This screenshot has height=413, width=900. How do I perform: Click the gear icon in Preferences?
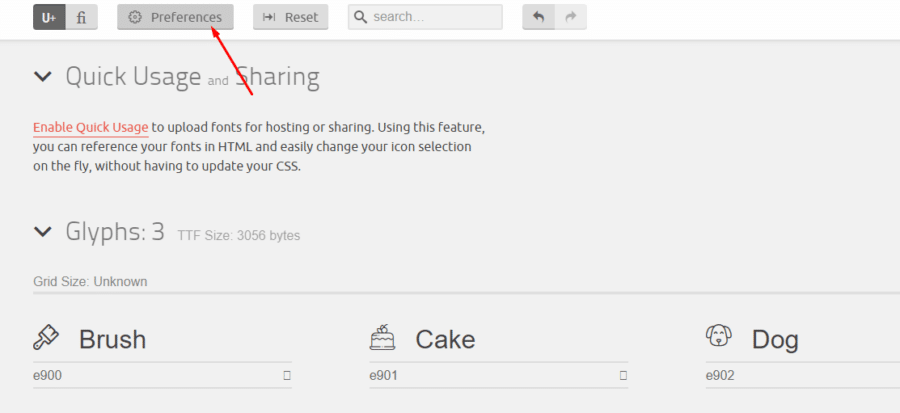[x=135, y=17]
